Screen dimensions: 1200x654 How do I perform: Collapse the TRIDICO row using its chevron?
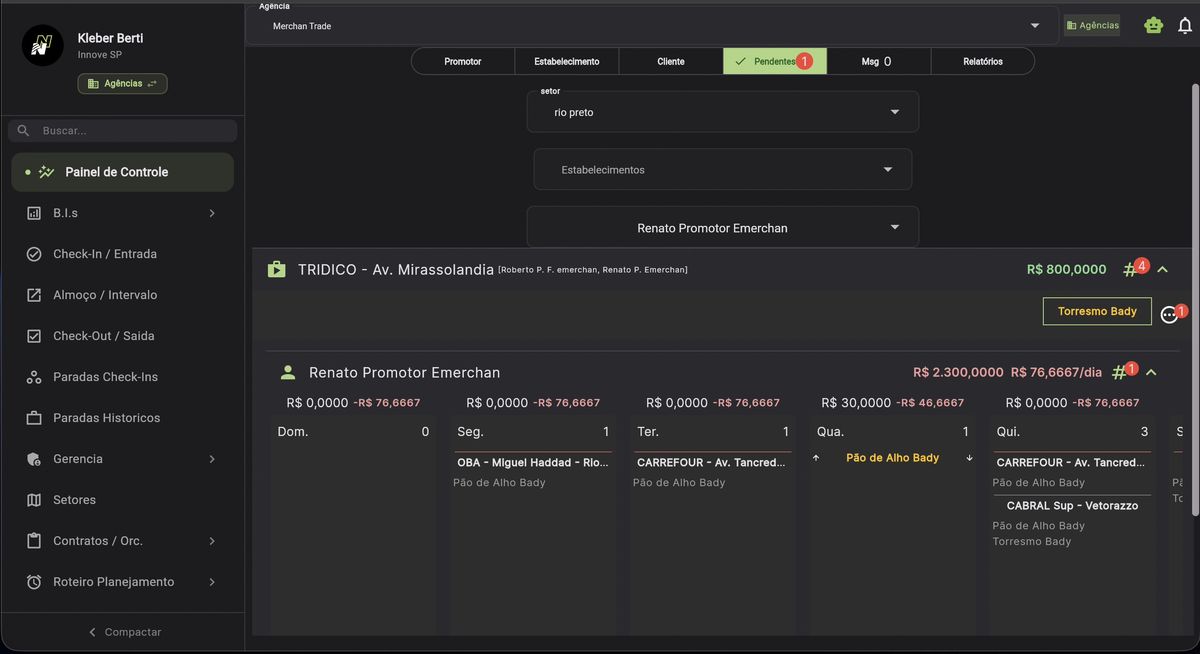coord(1162,268)
